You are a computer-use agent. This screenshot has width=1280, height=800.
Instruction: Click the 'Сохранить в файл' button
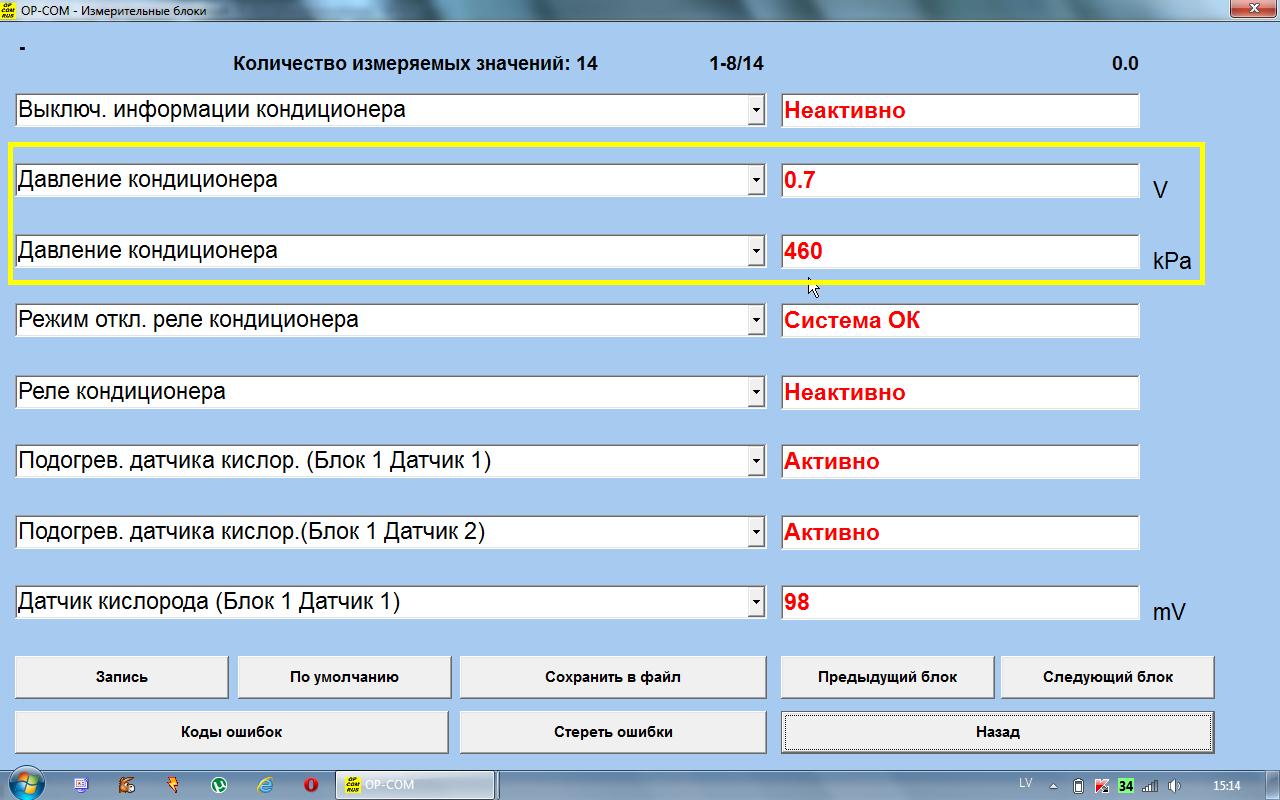[x=612, y=677]
